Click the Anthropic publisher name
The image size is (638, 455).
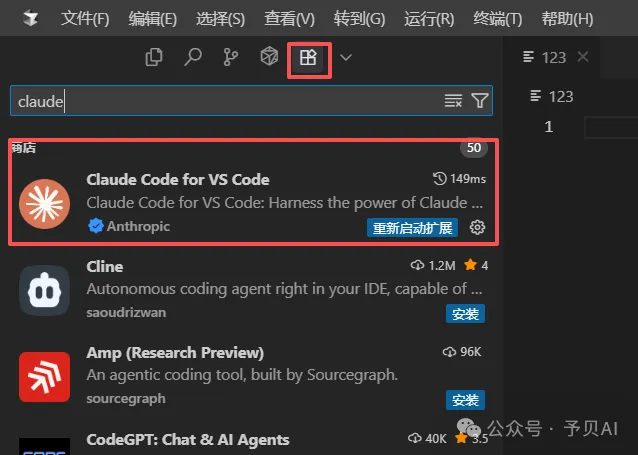tap(138, 226)
